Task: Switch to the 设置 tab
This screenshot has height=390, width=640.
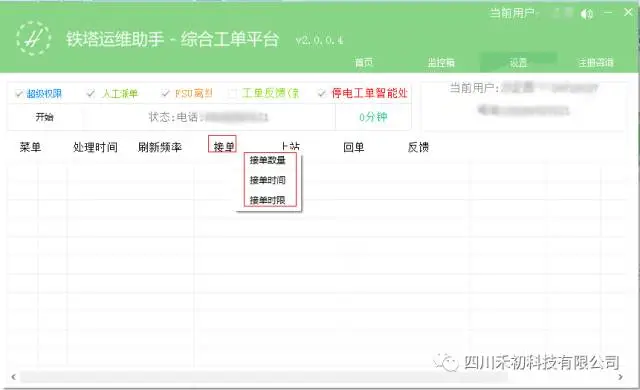Action: click(x=518, y=62)
